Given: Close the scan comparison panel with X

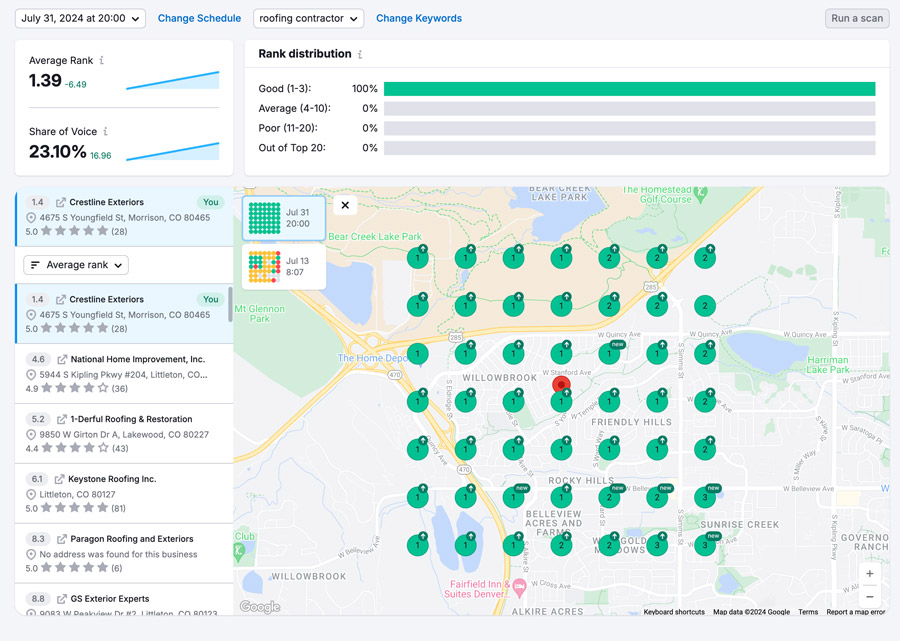Looking at the screenshot, I should click(345, 205).
